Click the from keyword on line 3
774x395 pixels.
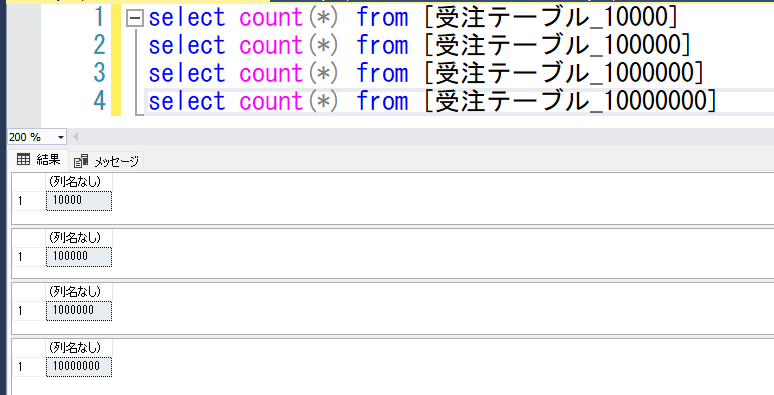(383, 73)
